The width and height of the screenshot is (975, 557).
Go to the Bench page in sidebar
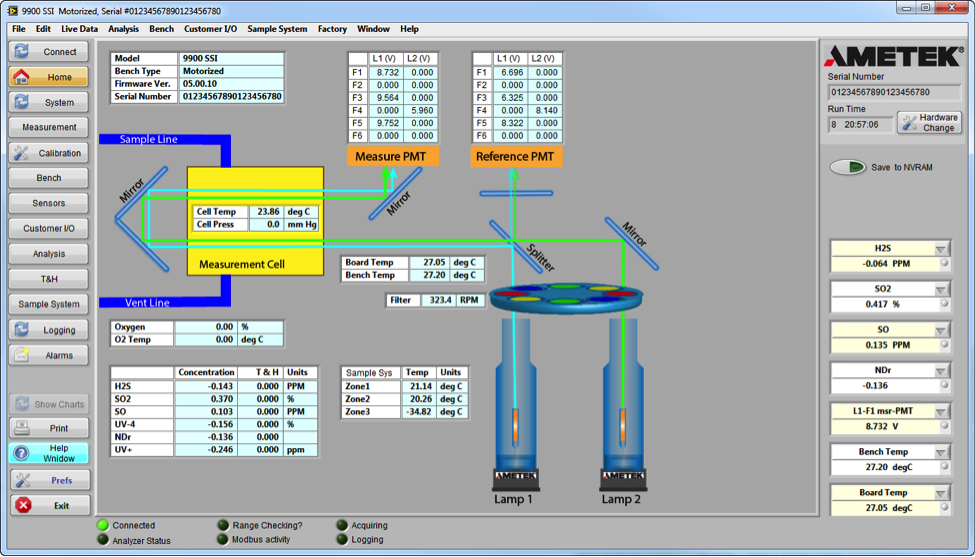[49, 178]
